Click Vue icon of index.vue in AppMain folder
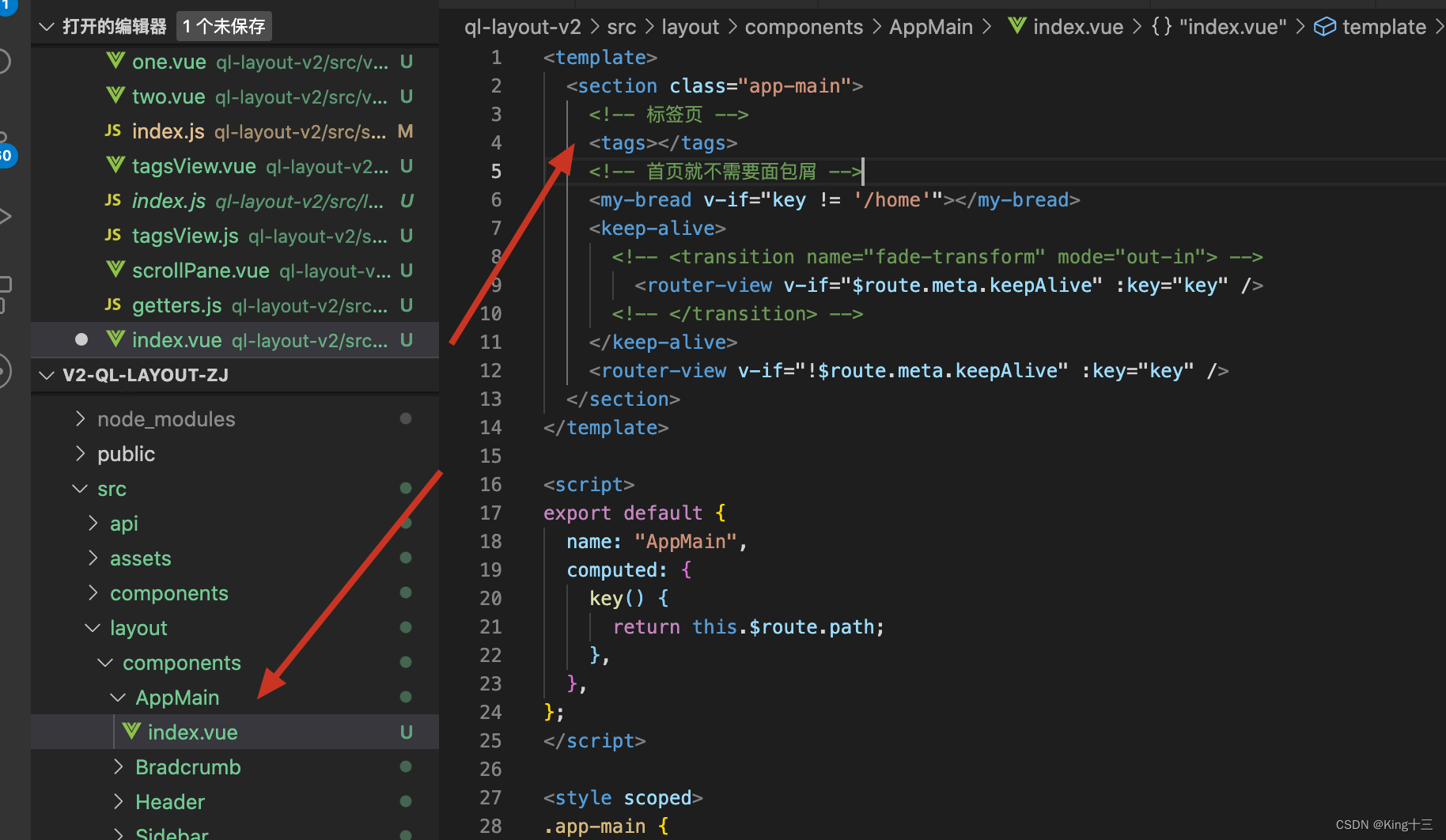 click(131, 732)
